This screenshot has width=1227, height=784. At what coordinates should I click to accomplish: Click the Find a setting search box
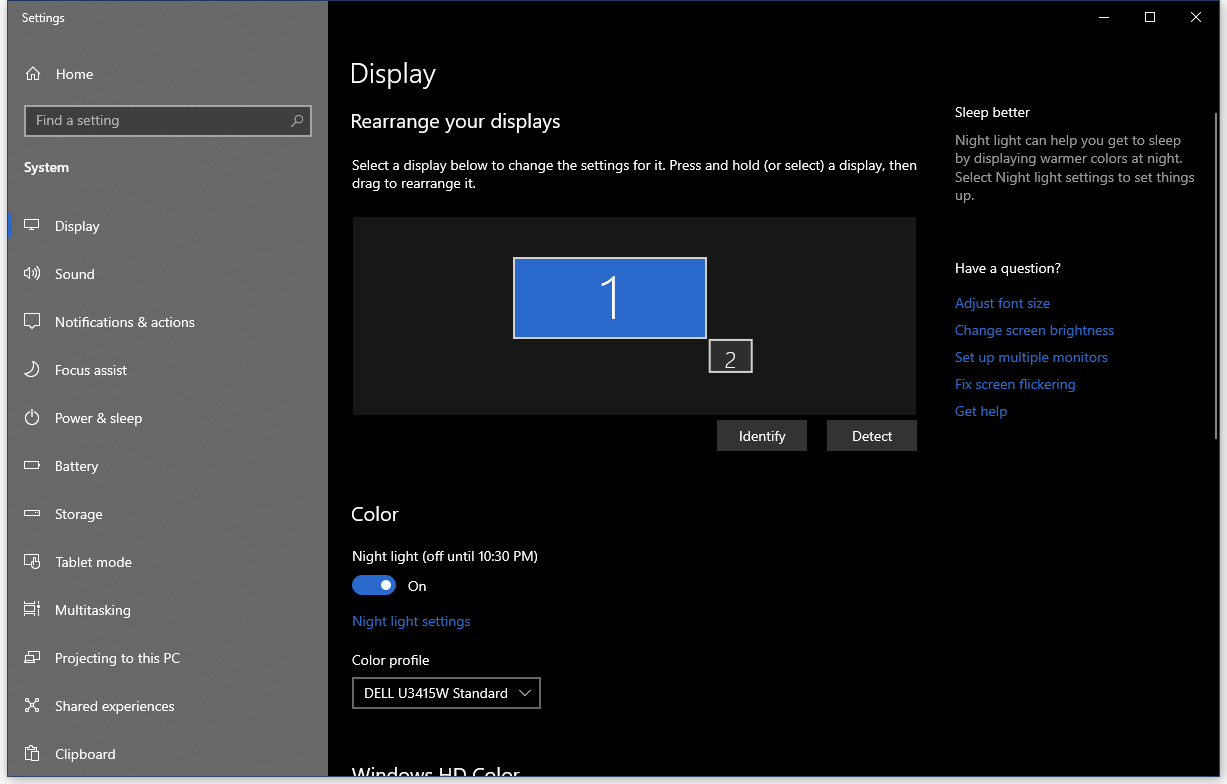(168, 121)
